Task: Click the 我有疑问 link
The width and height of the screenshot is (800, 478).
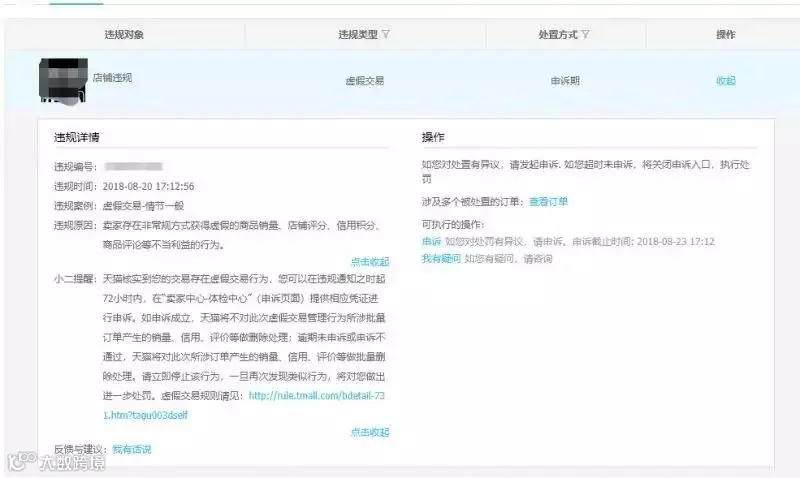Action: pos(441,259)
